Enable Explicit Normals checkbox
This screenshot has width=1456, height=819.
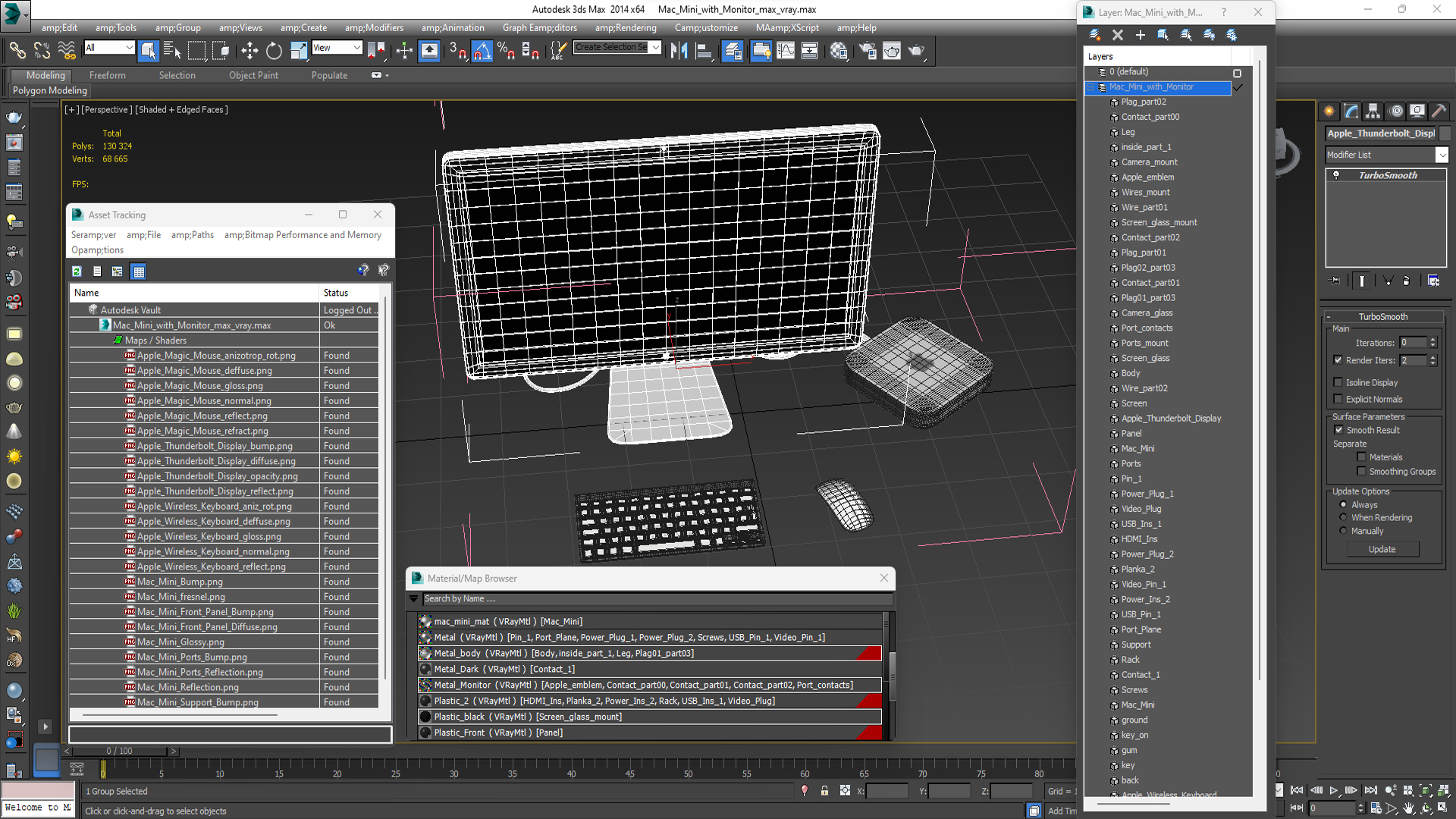pos(1338,399)
